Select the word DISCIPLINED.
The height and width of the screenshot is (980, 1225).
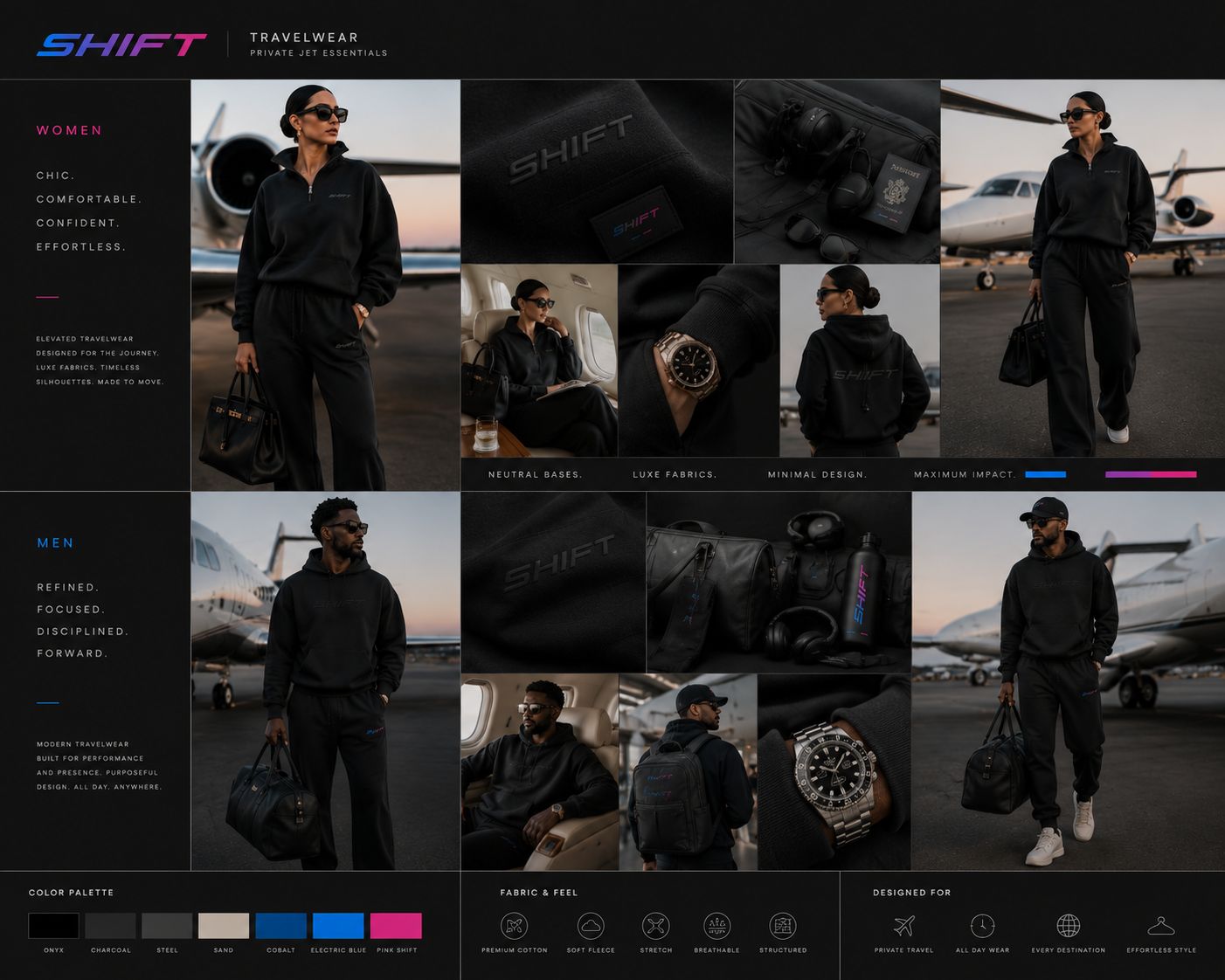83,631
